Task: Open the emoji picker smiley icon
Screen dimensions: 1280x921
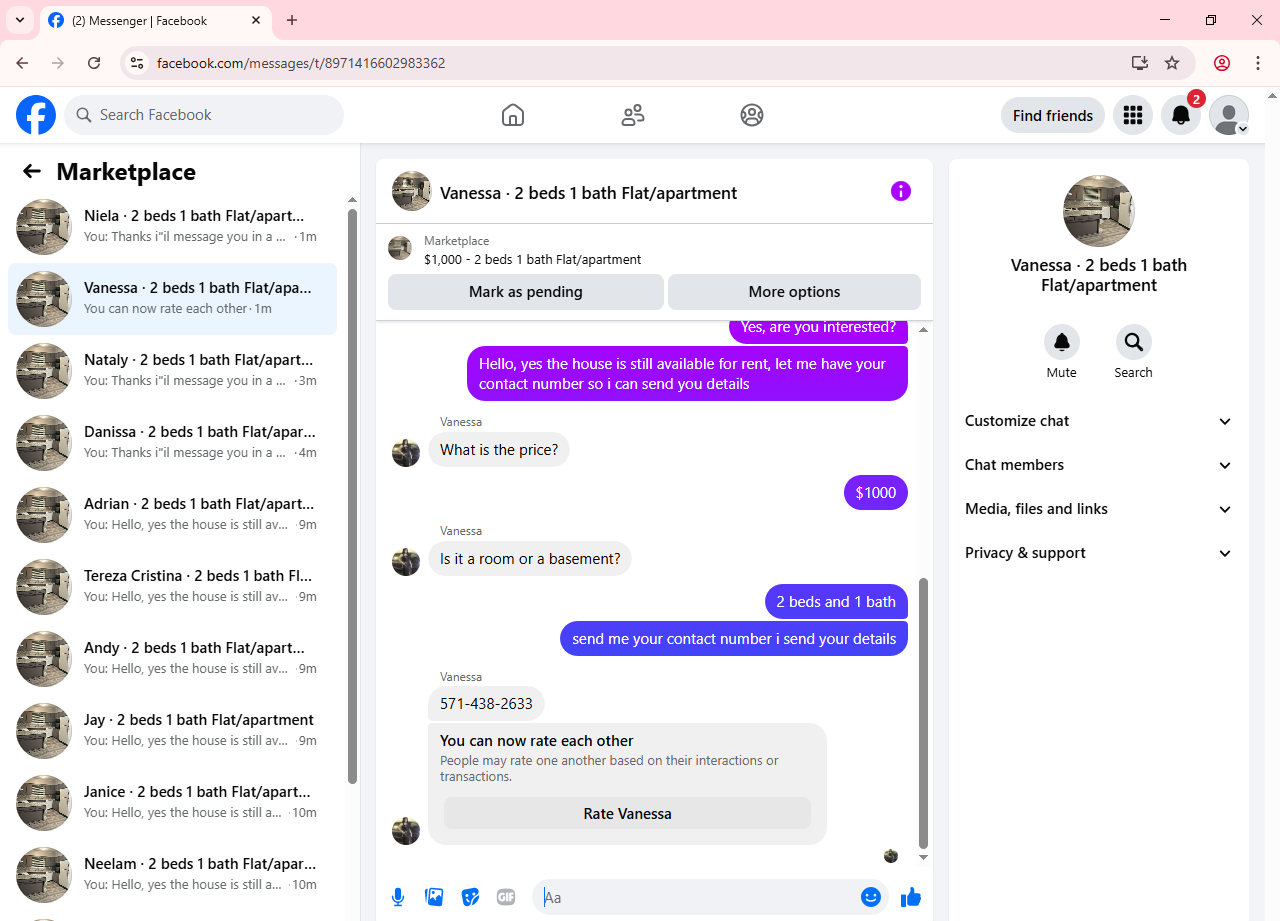Action: pos(871,897)
